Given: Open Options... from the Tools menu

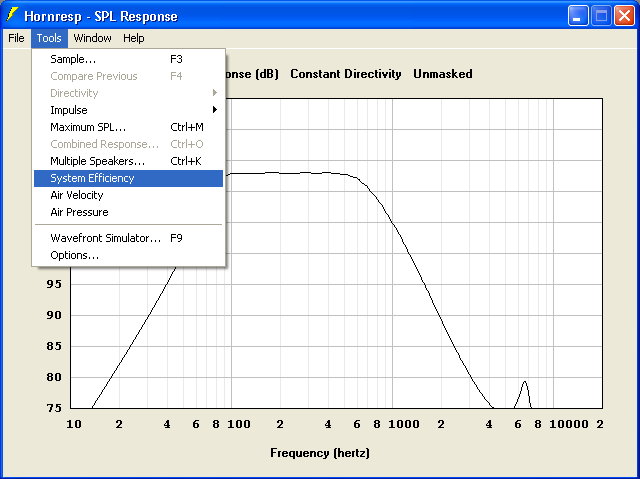Looking at the screenshot, I should click(x=129, y=255).
